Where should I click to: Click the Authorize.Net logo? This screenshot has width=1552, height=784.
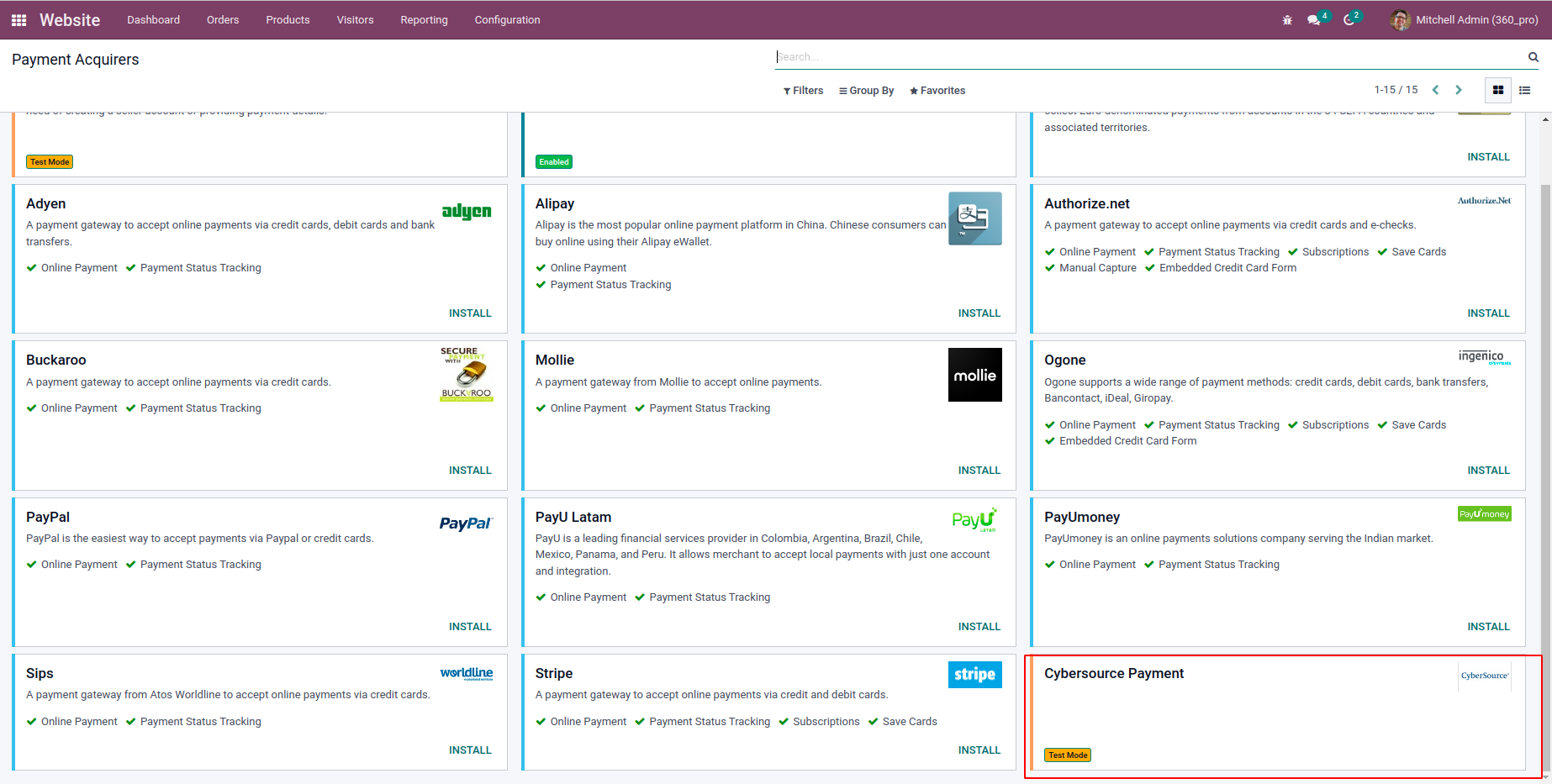coord(1485,201)
